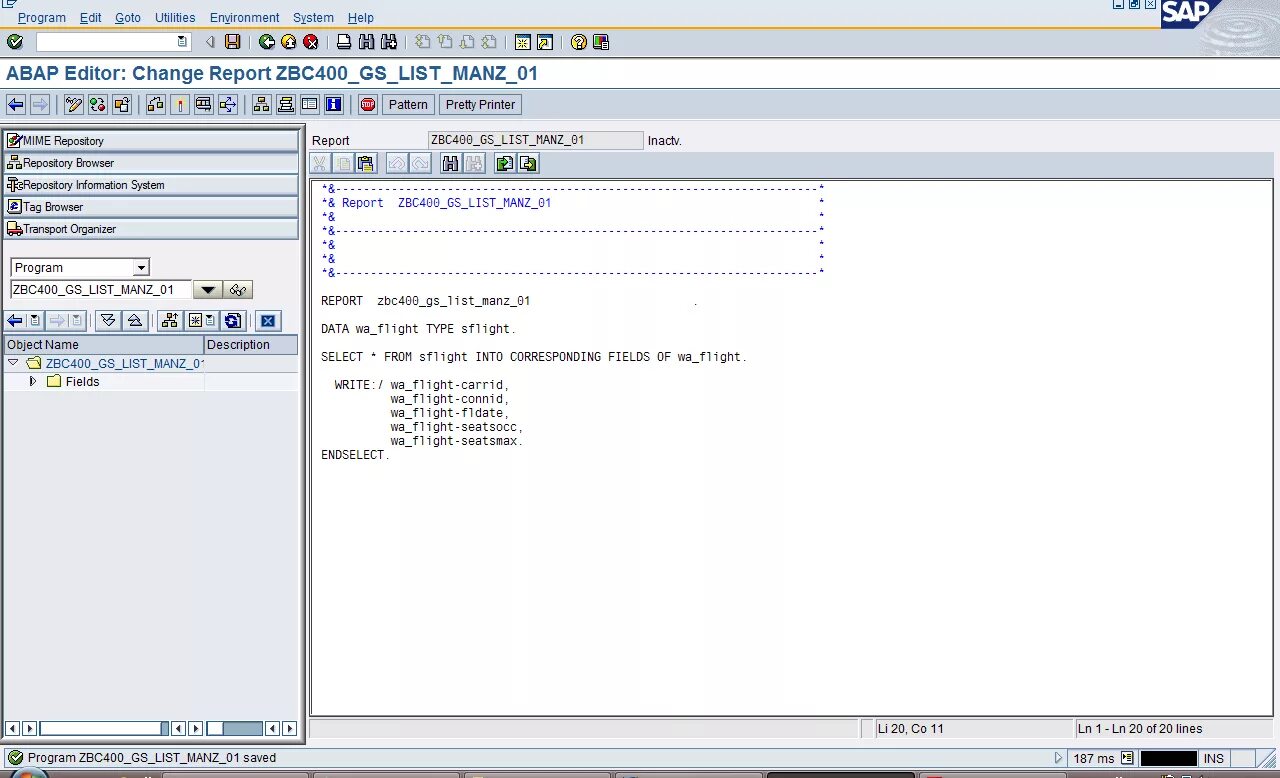Screen dimensions: 1280x778
Task: Open the Program menu
Action: (41, 18)
